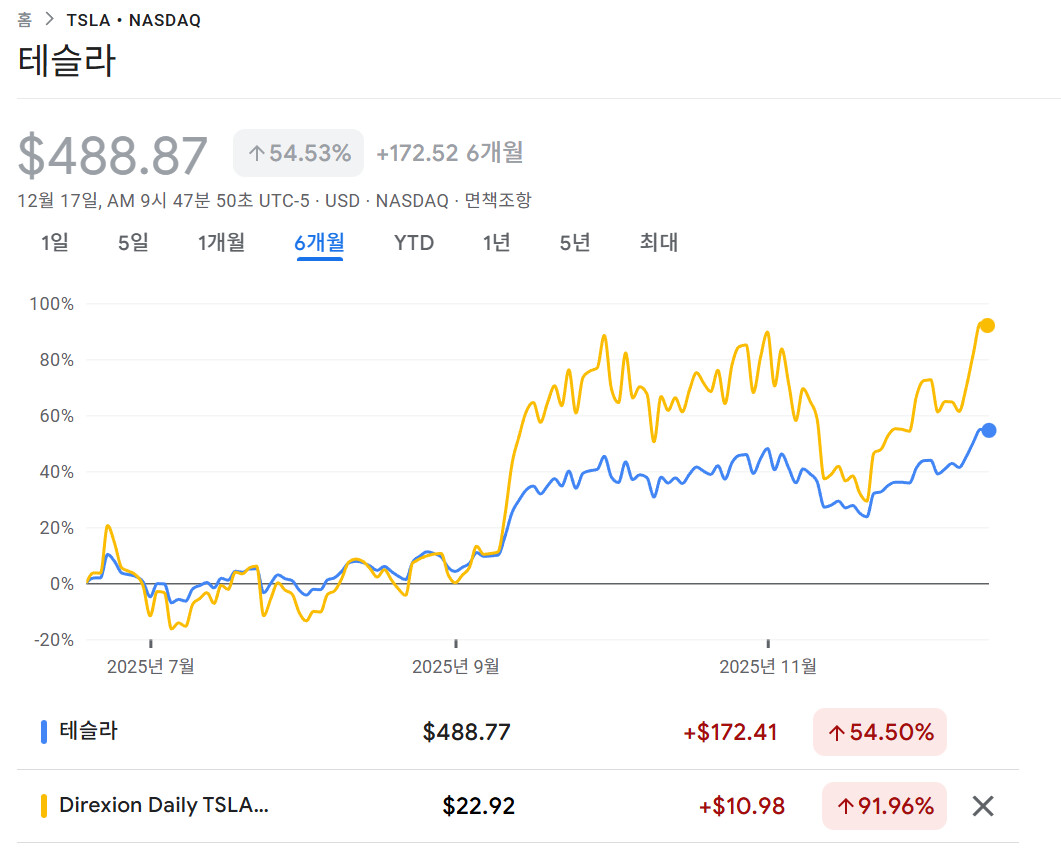Show the 최대 full history range
The image size is (1061, 853).
click(x=659, y=242)
